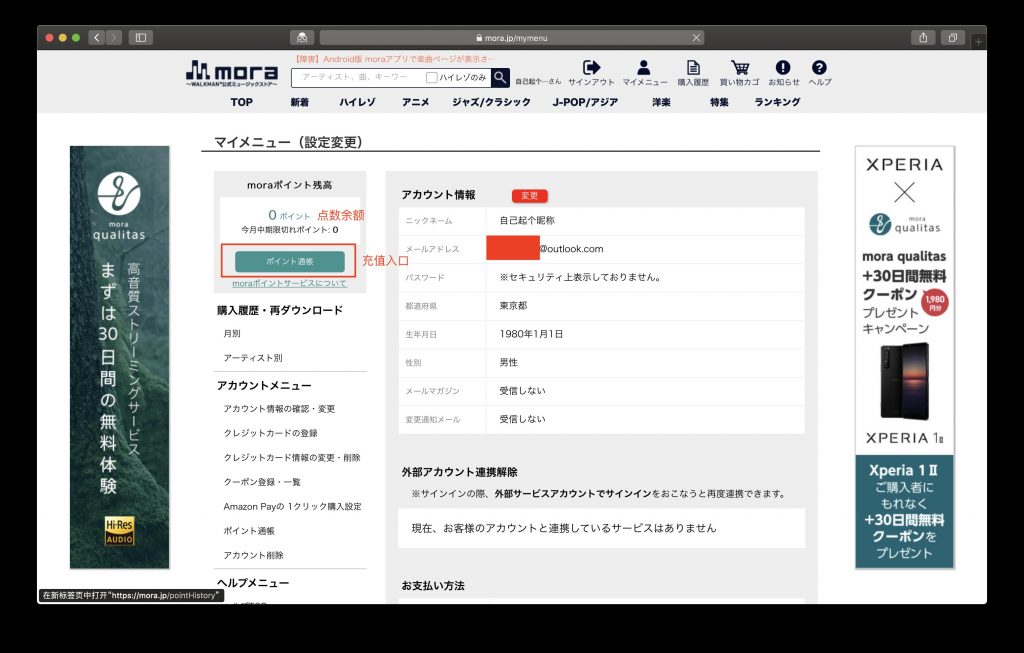1024x653 pixels.
Task: Open the 新着 navigation tab
Action: tap(300, 102)
